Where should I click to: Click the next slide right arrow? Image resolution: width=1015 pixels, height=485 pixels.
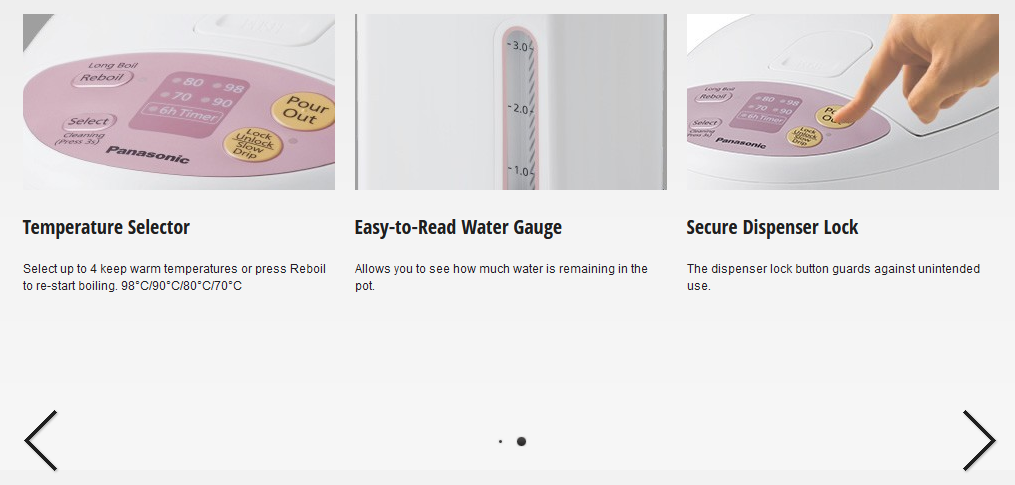click(x=978, y=440)
